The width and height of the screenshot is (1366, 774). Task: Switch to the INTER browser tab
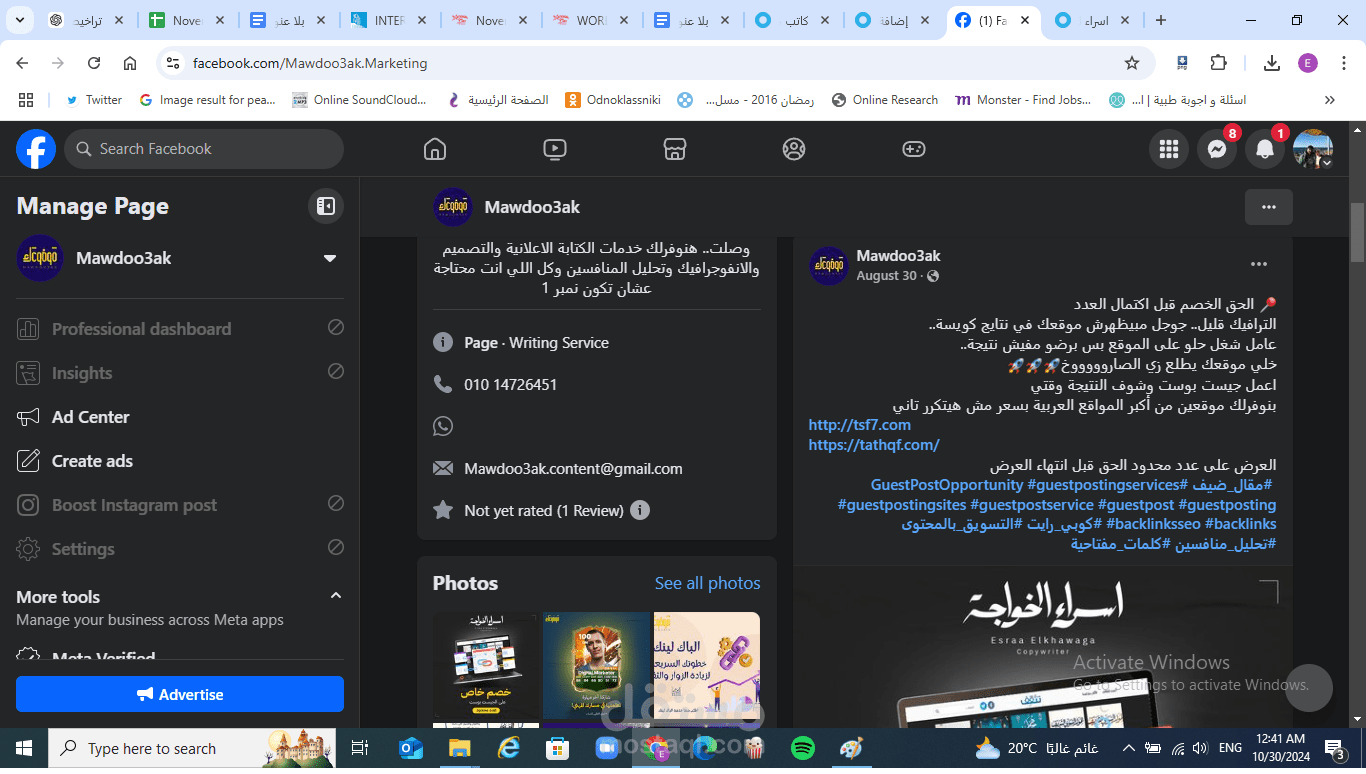(391, 20)
